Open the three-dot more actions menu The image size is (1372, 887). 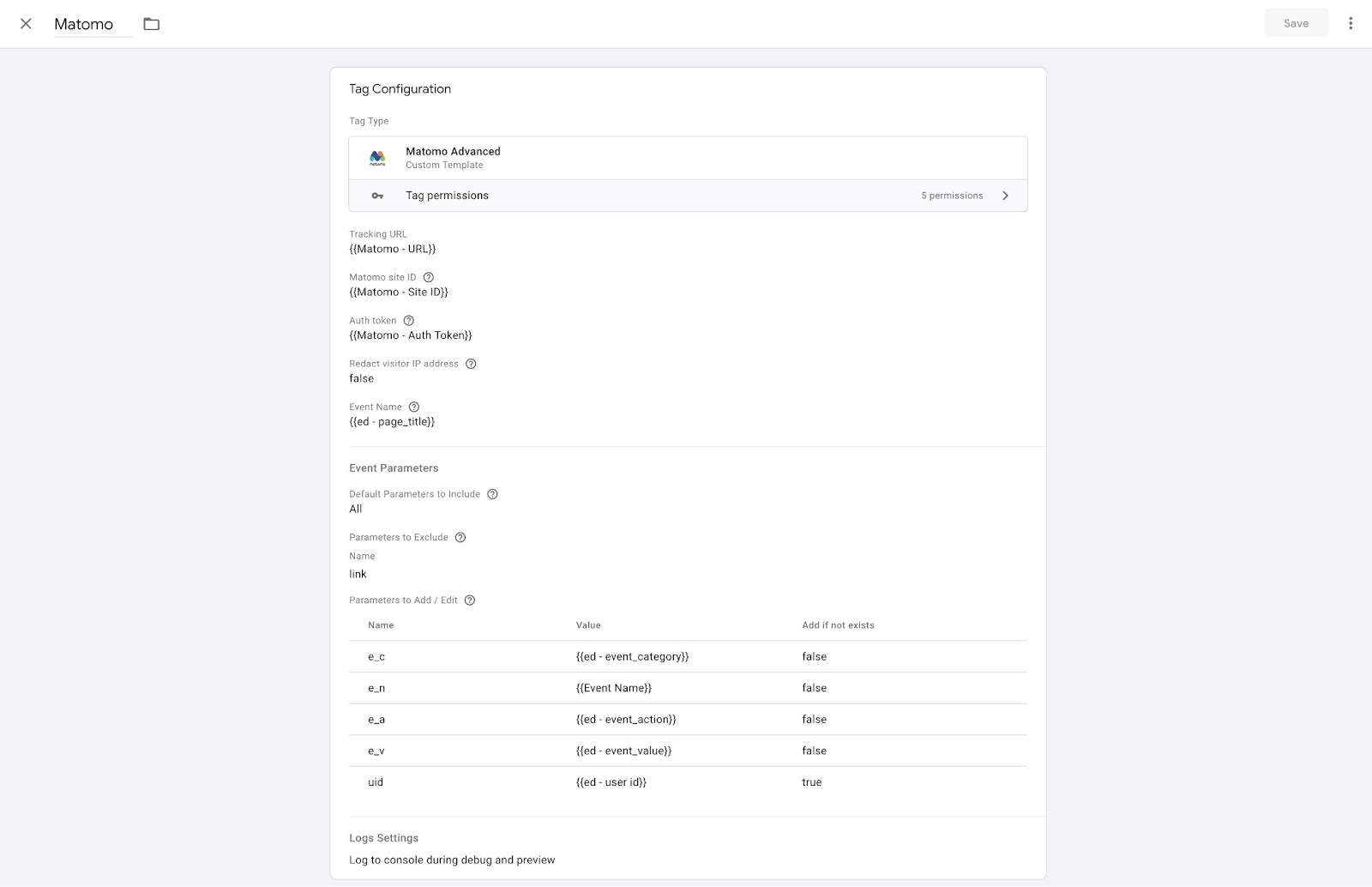(1351, 23)
